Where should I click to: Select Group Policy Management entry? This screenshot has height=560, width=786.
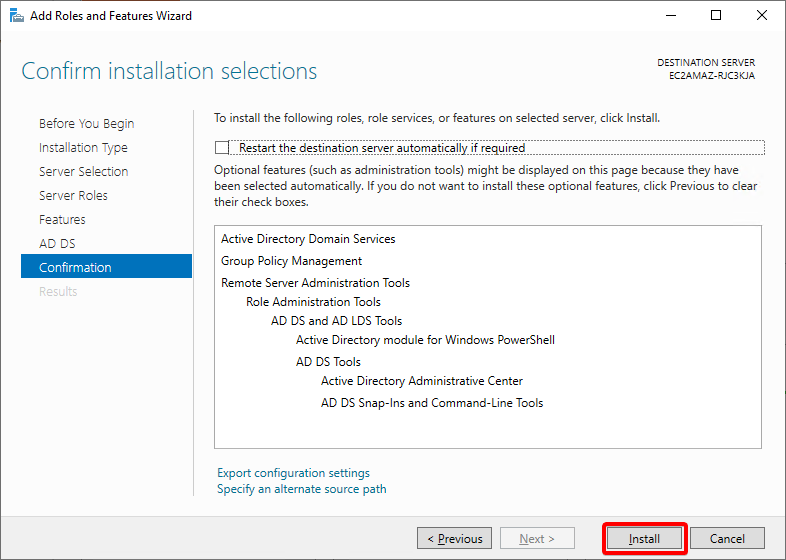291,261
